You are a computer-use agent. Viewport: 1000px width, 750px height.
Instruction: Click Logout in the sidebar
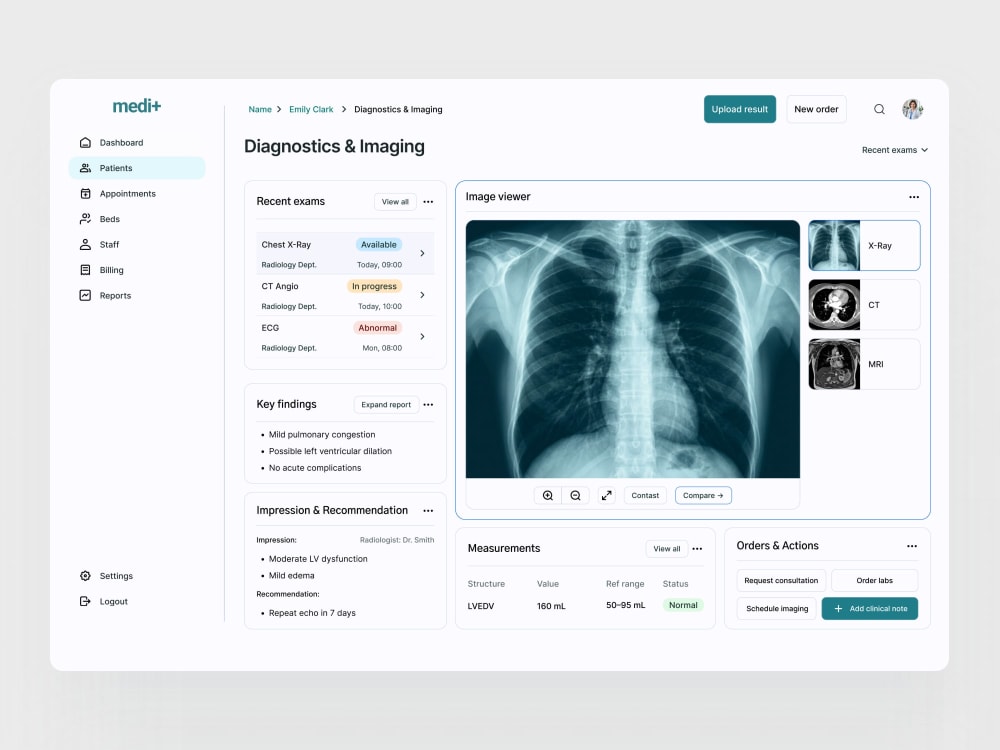pos(136,601)
